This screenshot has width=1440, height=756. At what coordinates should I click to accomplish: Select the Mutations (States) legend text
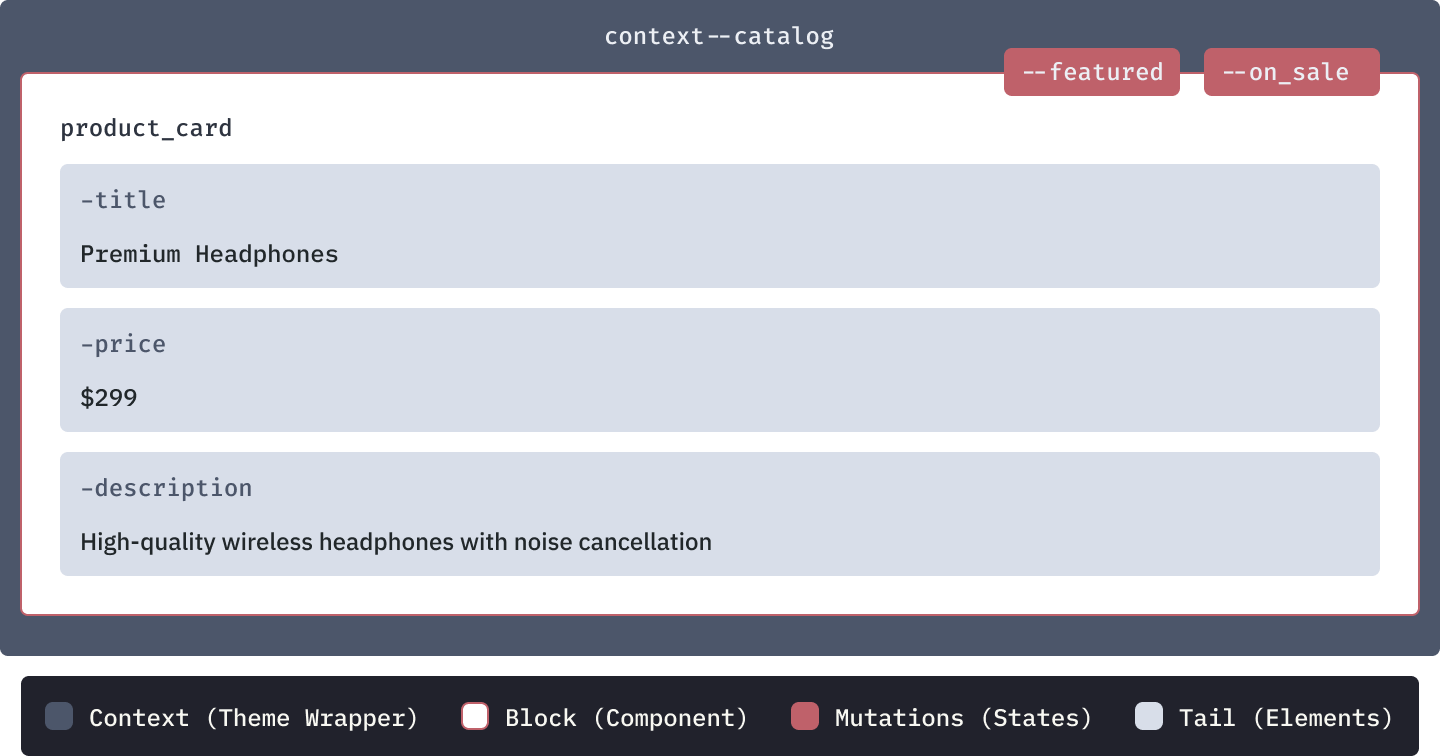pos(964,718)
